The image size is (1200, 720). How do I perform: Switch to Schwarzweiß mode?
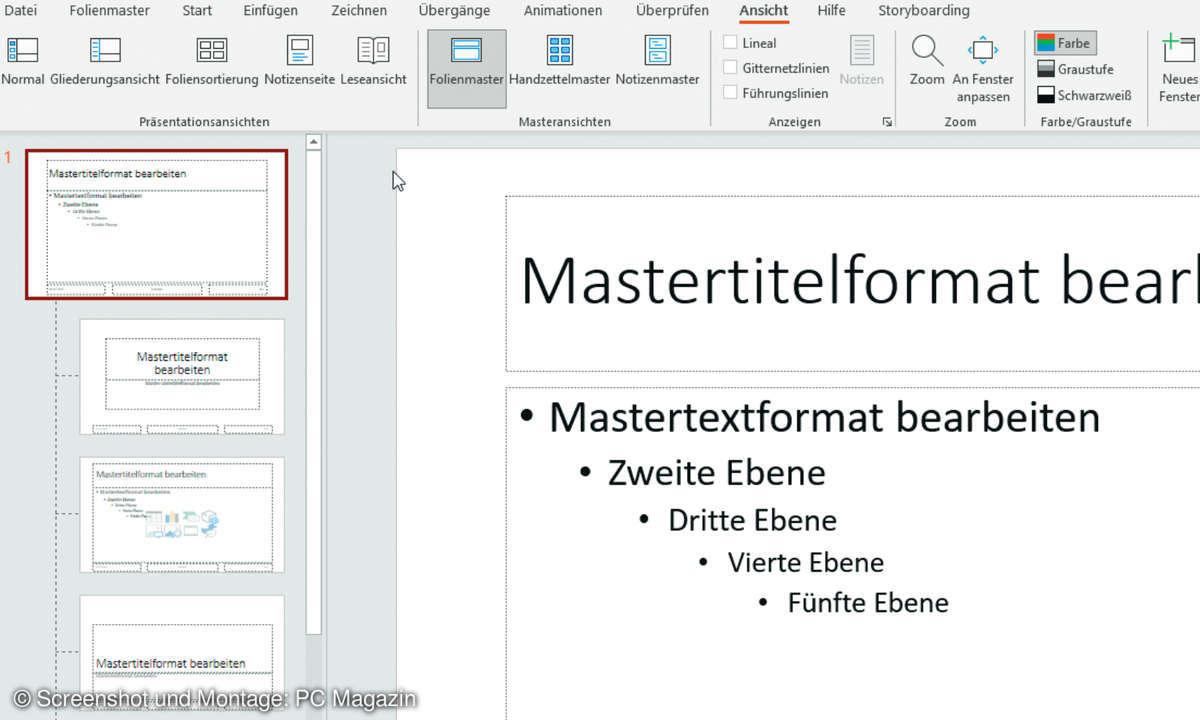1084,95
